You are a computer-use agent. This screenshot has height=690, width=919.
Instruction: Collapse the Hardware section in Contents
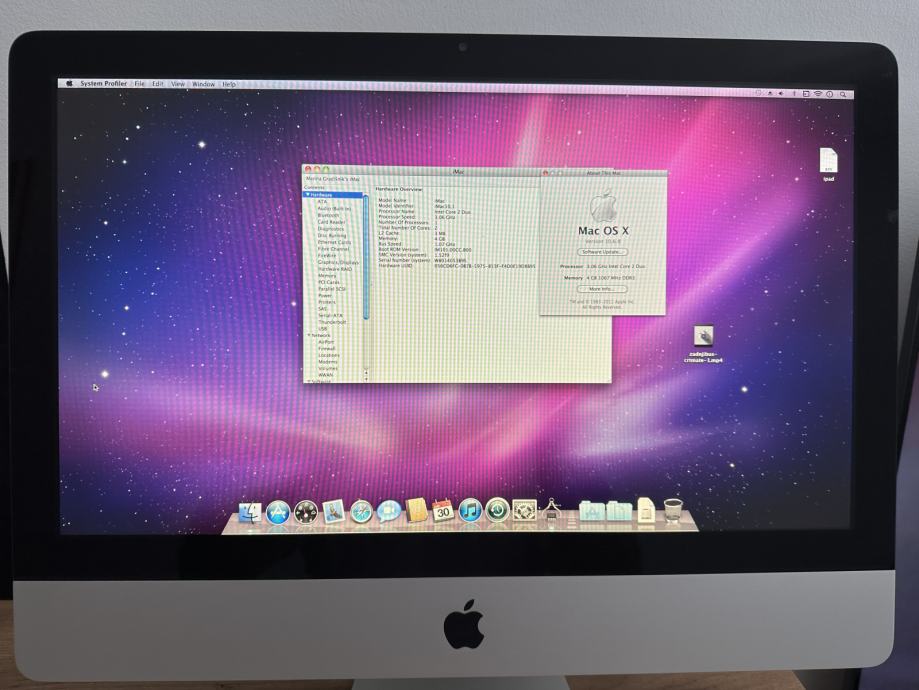[307, 194]
